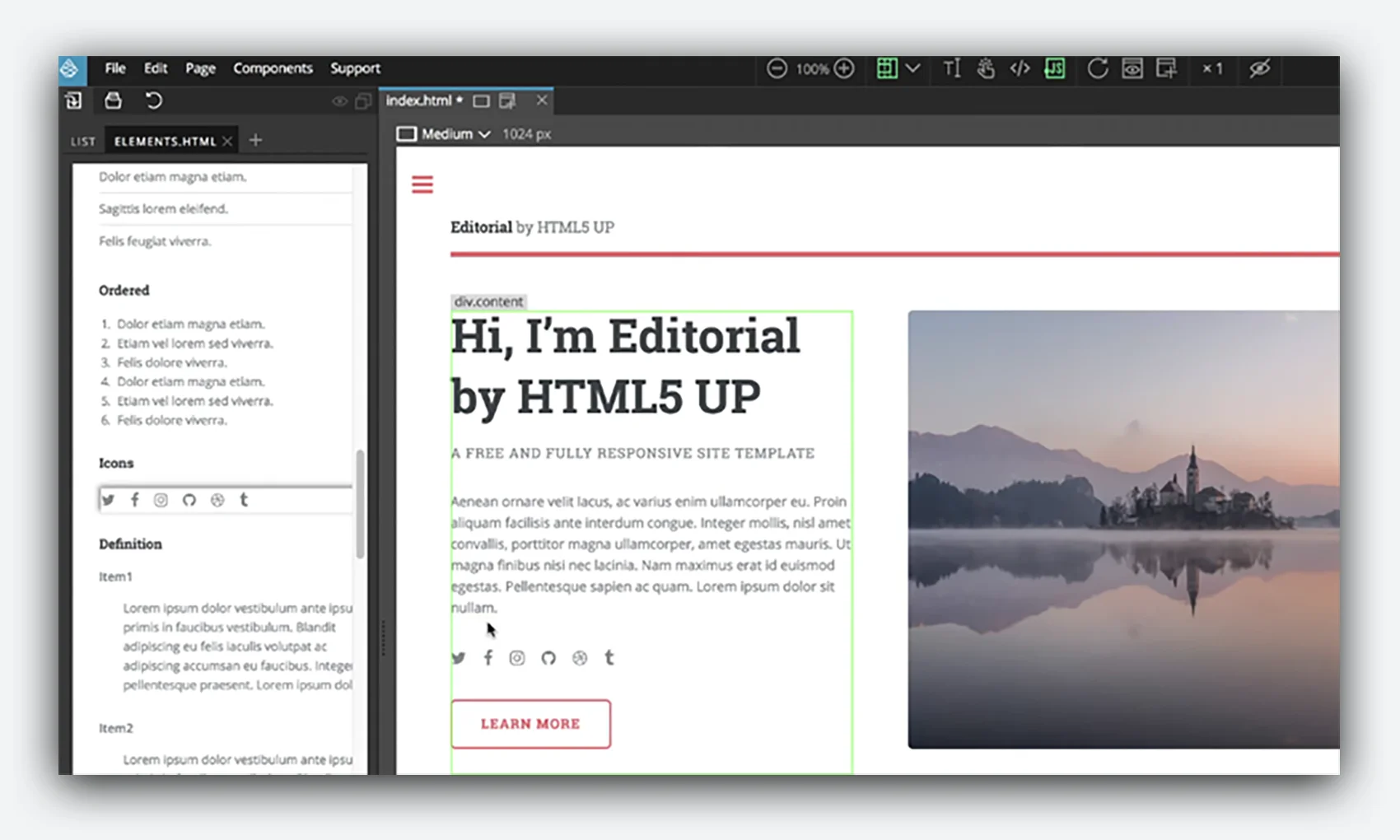Toggle the dim eye icon in left panel header

pyautogui.click(x=339, y=101)
